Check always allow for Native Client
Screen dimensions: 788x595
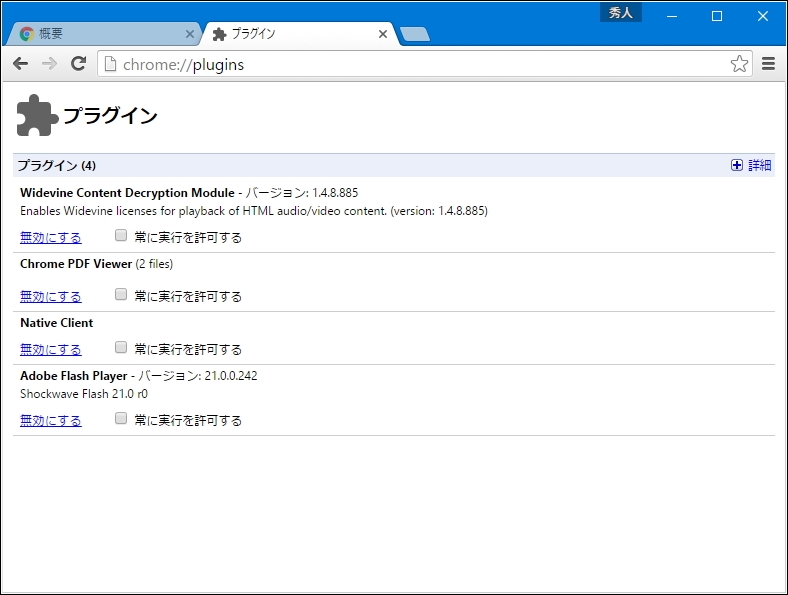point(121,347)
